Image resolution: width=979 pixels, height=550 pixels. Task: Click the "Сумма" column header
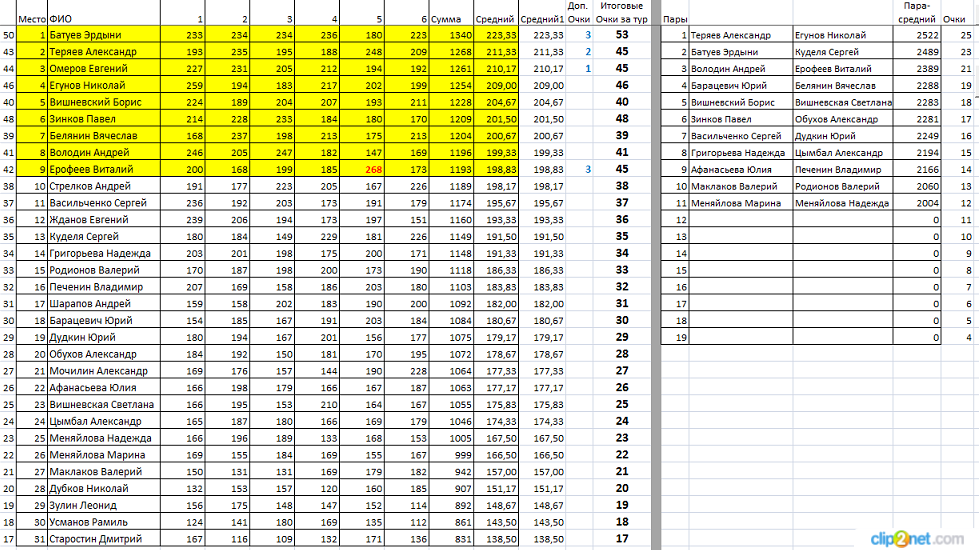pos(446,19)
